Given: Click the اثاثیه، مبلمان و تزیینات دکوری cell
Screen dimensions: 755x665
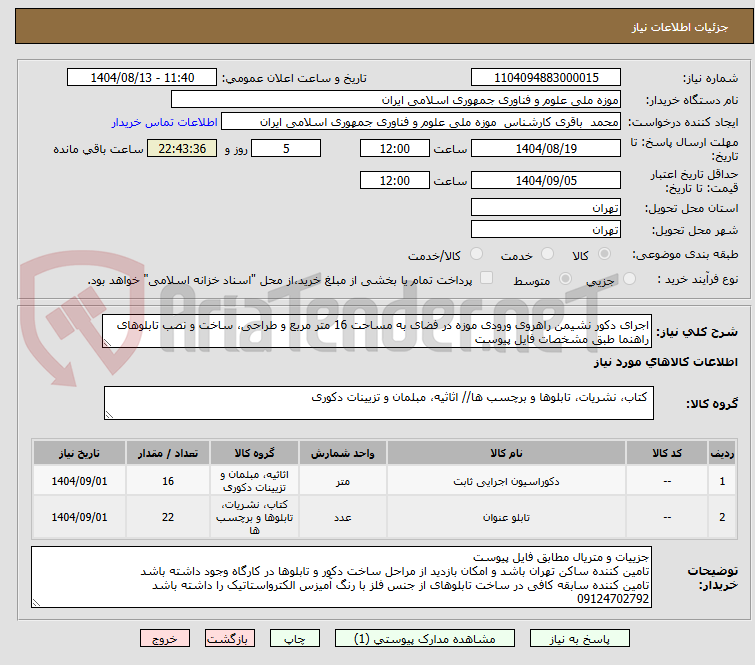Looking at the screenshot, I should tap(254, 481).
